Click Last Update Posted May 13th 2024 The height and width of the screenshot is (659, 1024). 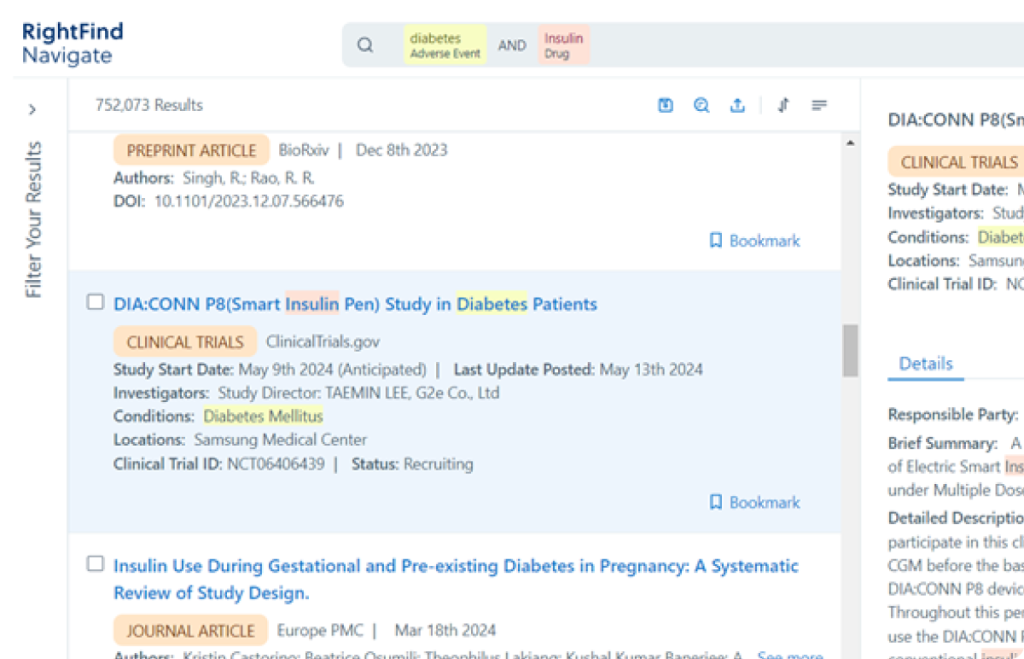pyautogui.click(x=578, y=370)
